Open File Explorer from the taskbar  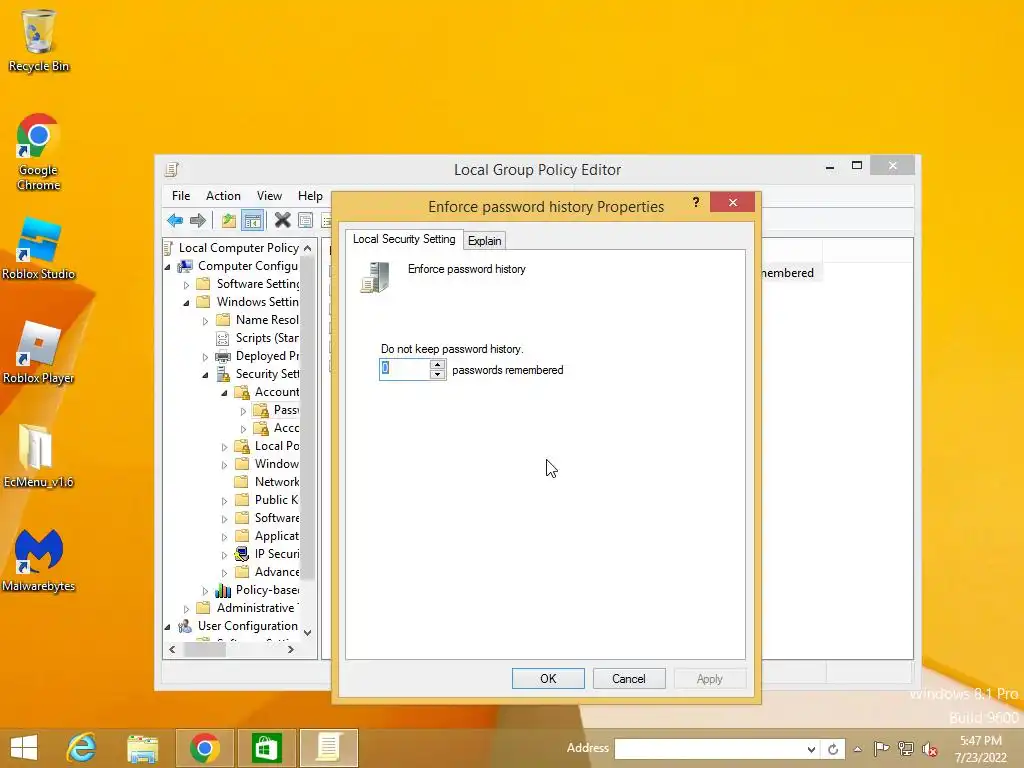click(142, 748)
